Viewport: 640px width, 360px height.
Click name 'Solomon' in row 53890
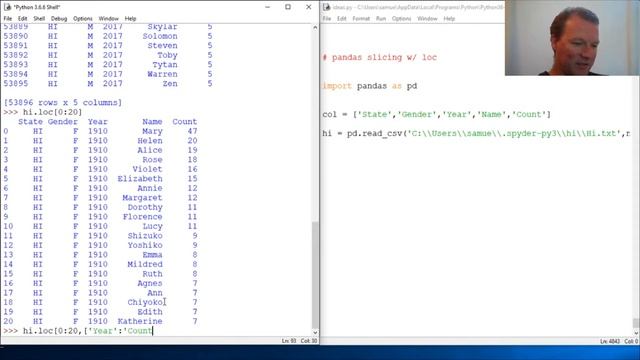coord(160,36)
